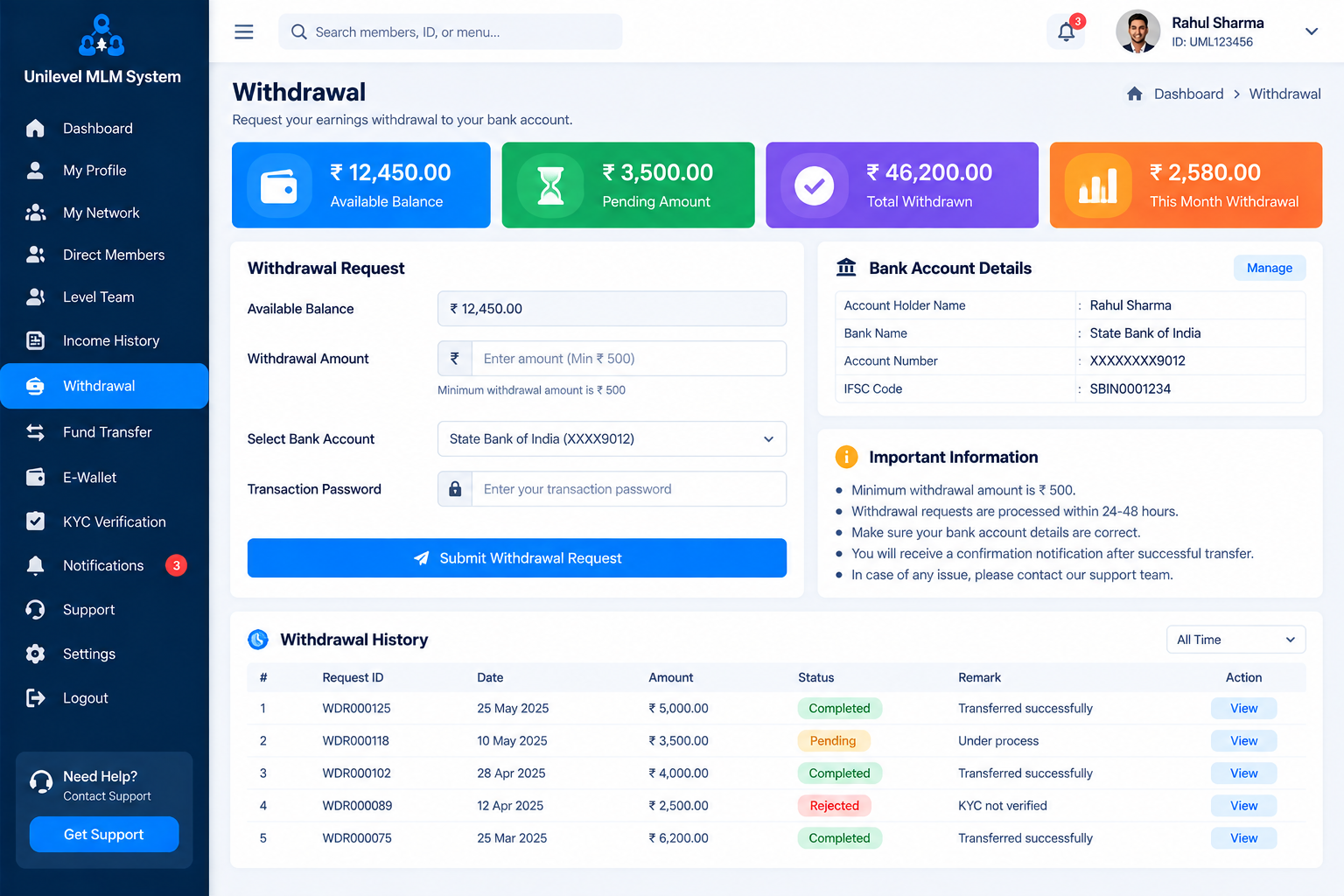This screenshot has height=896, width=1344.
Task: Click the headset icon in Need Help box
Action: [x=41, y=782]
